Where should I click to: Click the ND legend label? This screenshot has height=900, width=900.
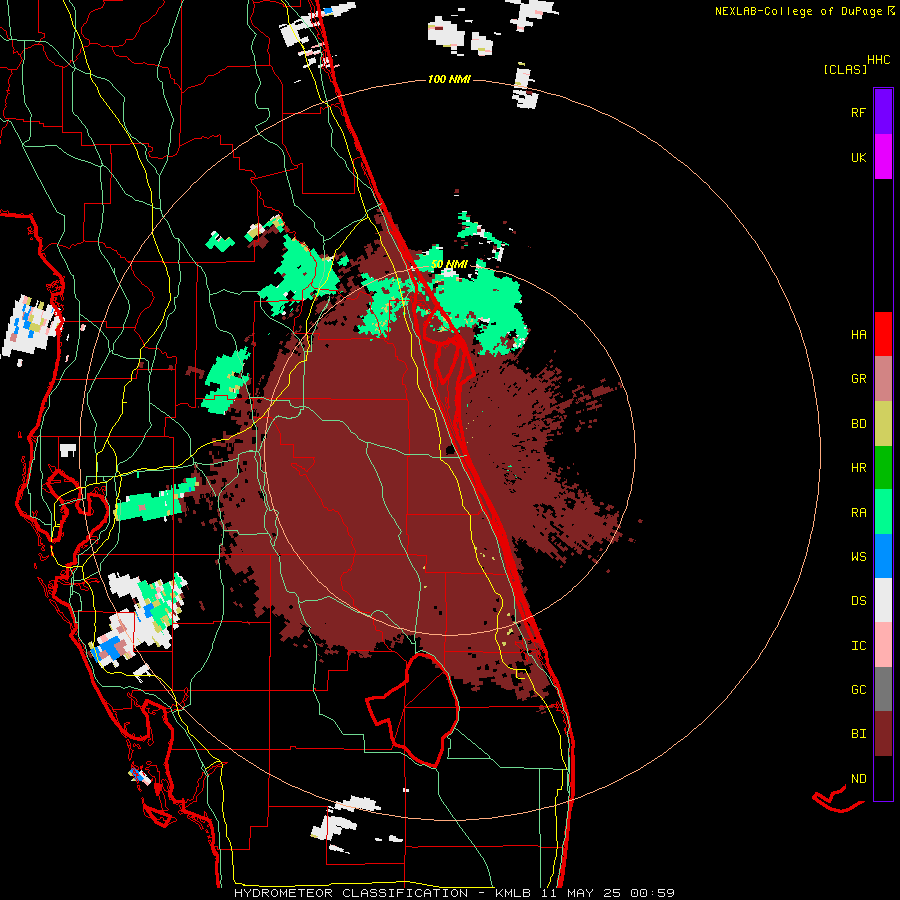[858, 779]
